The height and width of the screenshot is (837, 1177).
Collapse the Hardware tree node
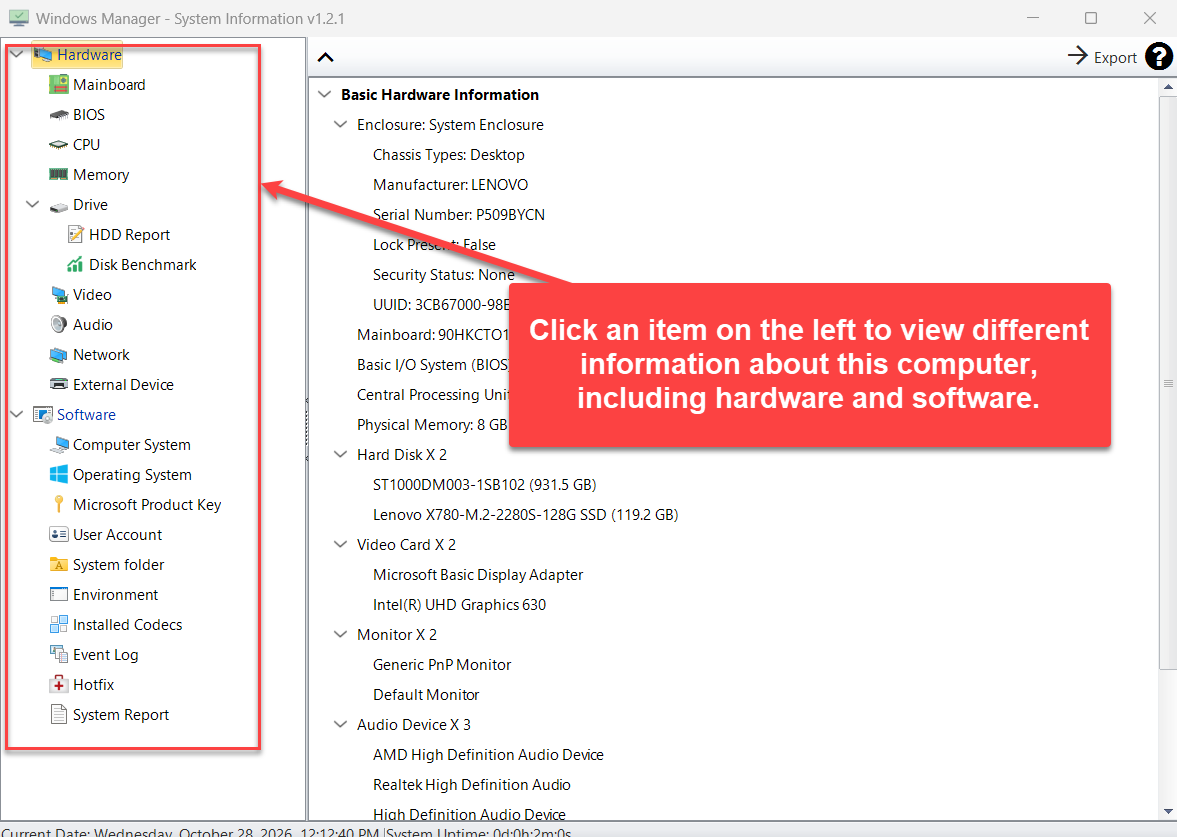coord(17,54)
